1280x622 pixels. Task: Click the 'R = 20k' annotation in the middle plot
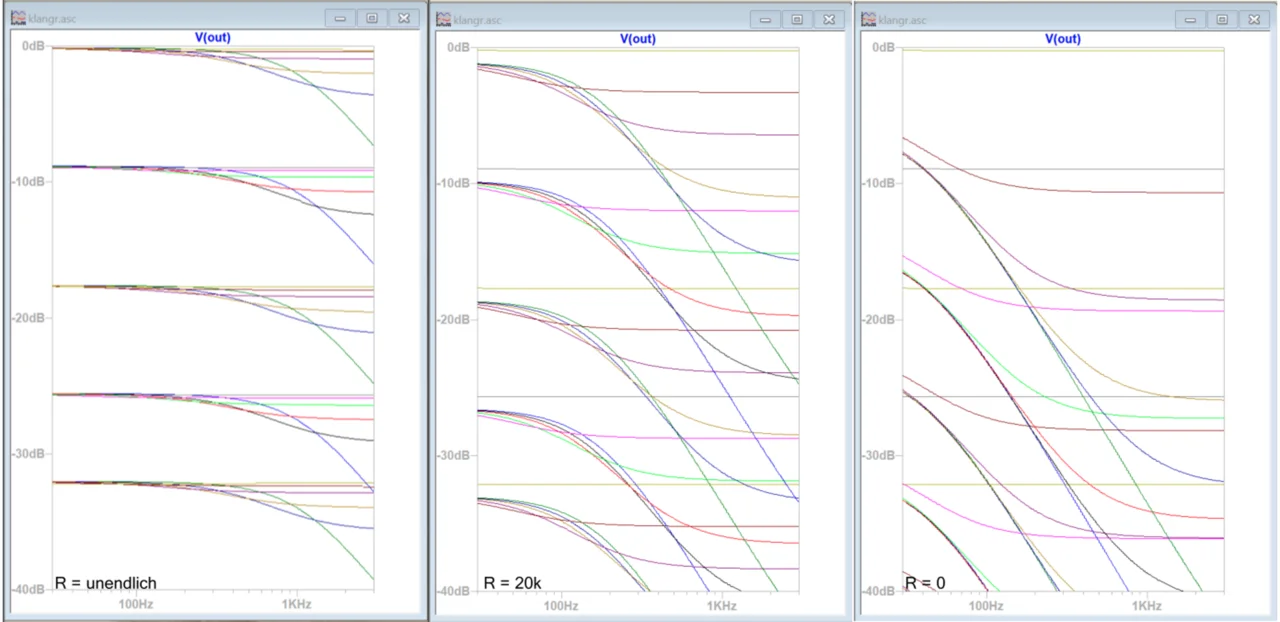[512, 582]
